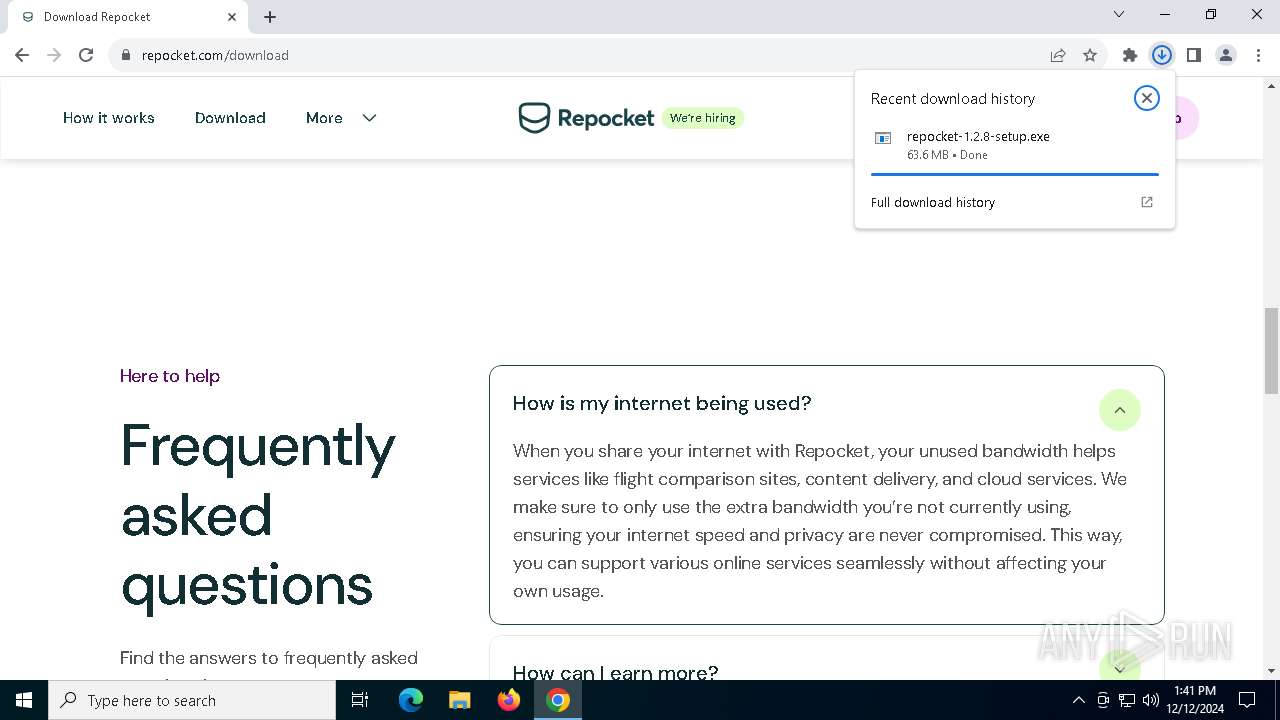The width and height of the screenshot is (1280, 720).
Task: Open repocket-1.2.8-setup.exe download entry
Action: coord(1014,145)
